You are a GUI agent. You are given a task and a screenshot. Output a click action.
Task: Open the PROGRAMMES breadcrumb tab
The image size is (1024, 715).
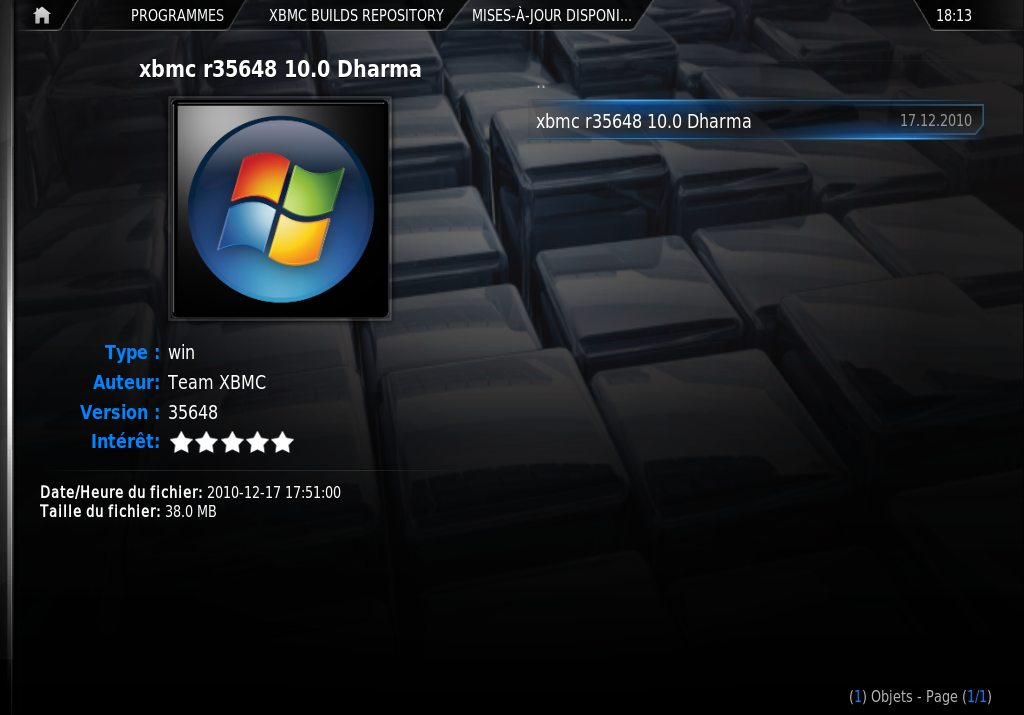pos(177,16)
